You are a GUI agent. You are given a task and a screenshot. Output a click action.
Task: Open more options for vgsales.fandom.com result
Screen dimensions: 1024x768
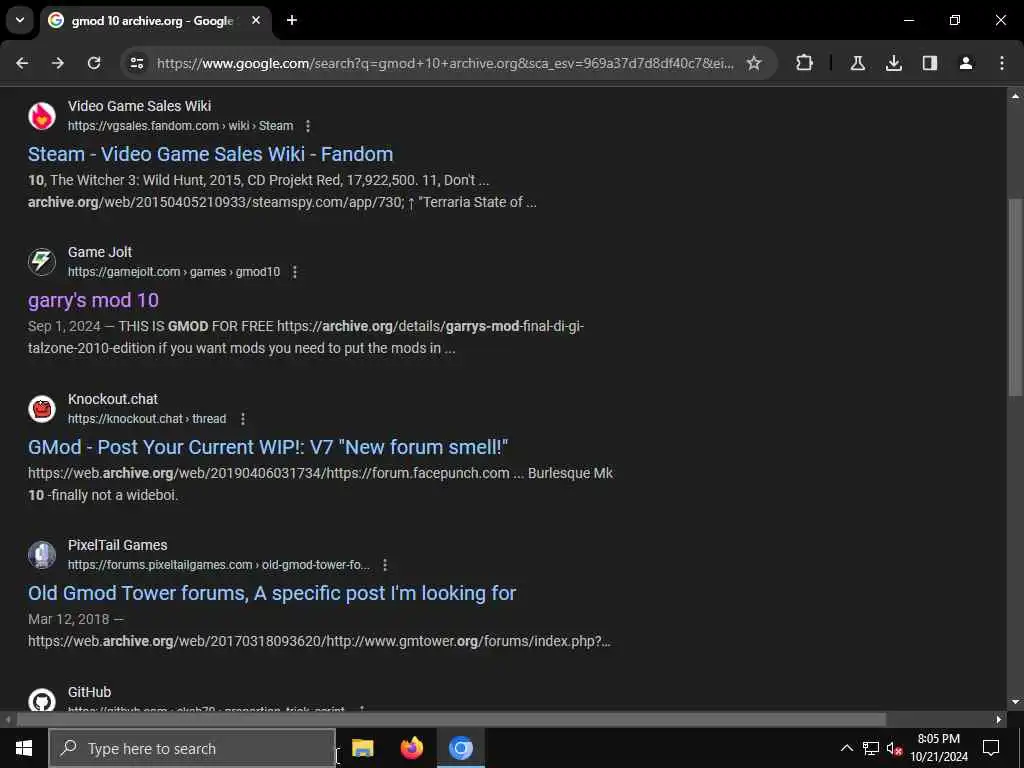point(308,126)
